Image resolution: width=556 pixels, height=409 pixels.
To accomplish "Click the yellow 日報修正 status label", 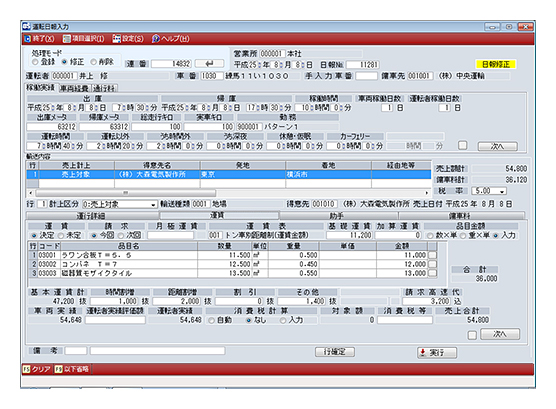I will click(x=496, y=64).
